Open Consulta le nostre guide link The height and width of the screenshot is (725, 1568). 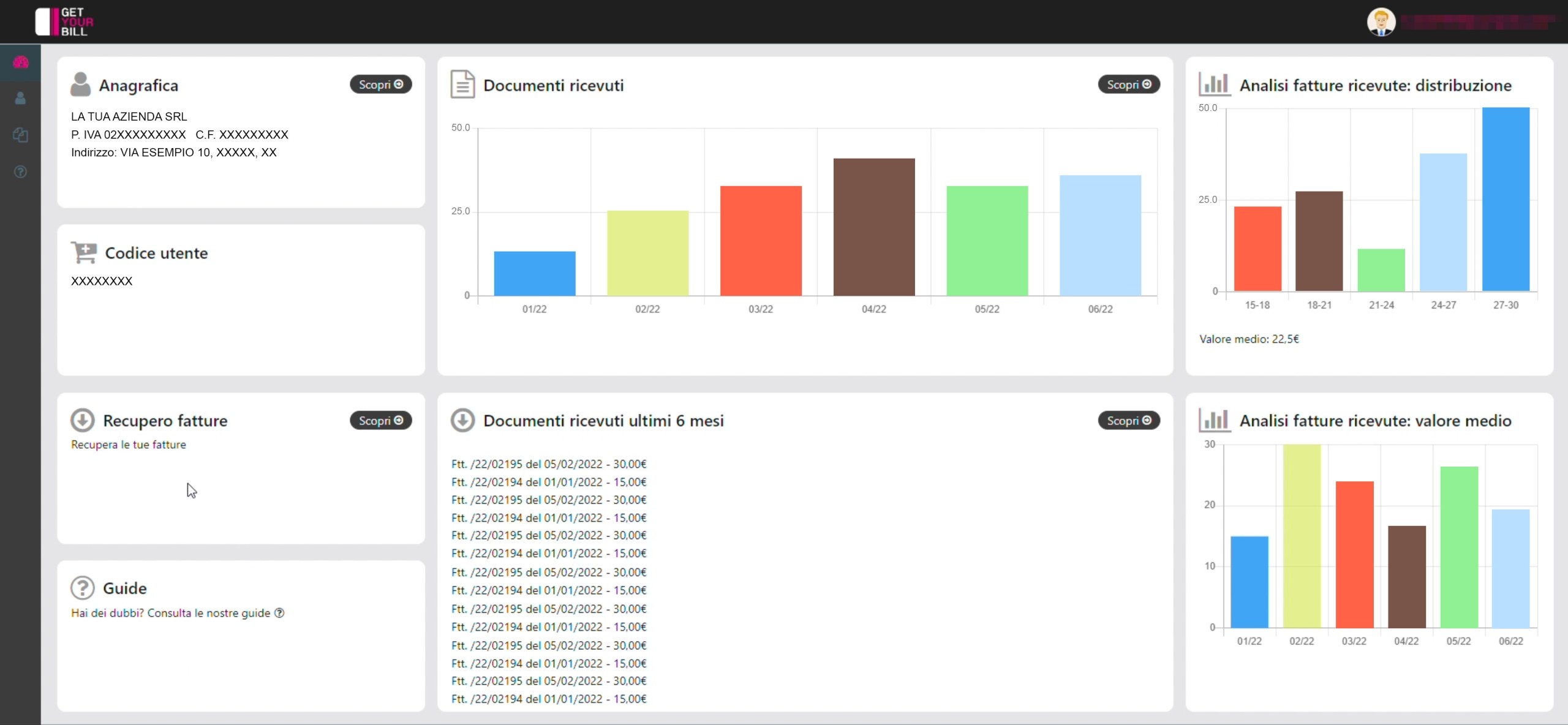click(x=216, y=613)
